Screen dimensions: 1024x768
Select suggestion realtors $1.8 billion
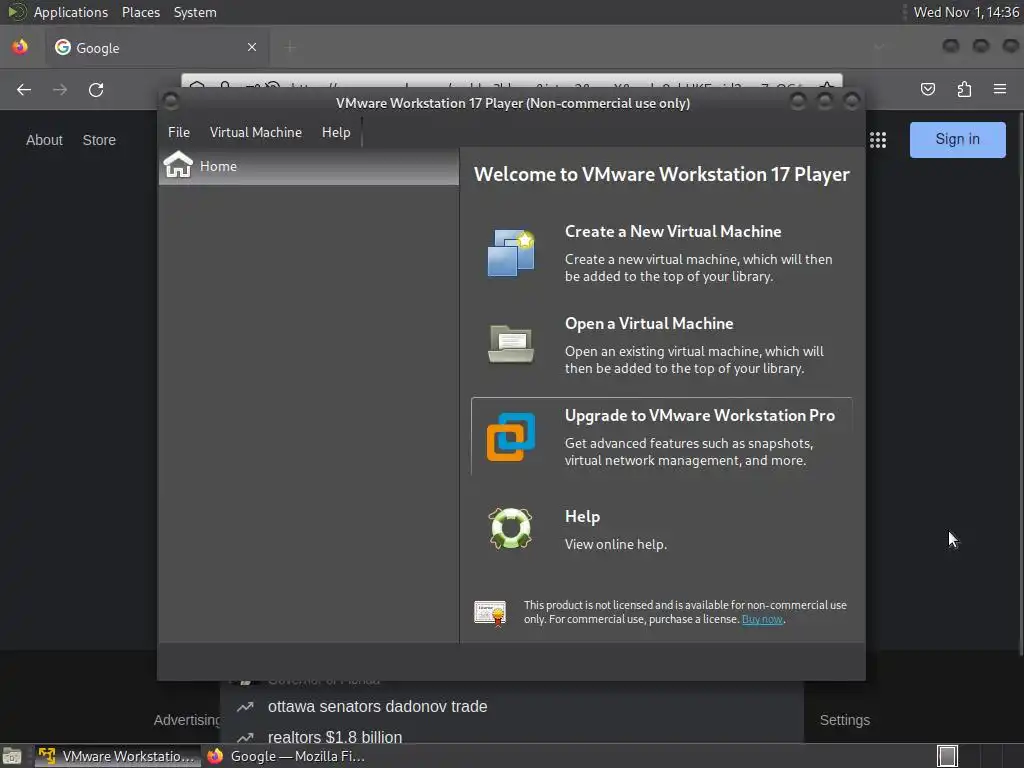335,737
